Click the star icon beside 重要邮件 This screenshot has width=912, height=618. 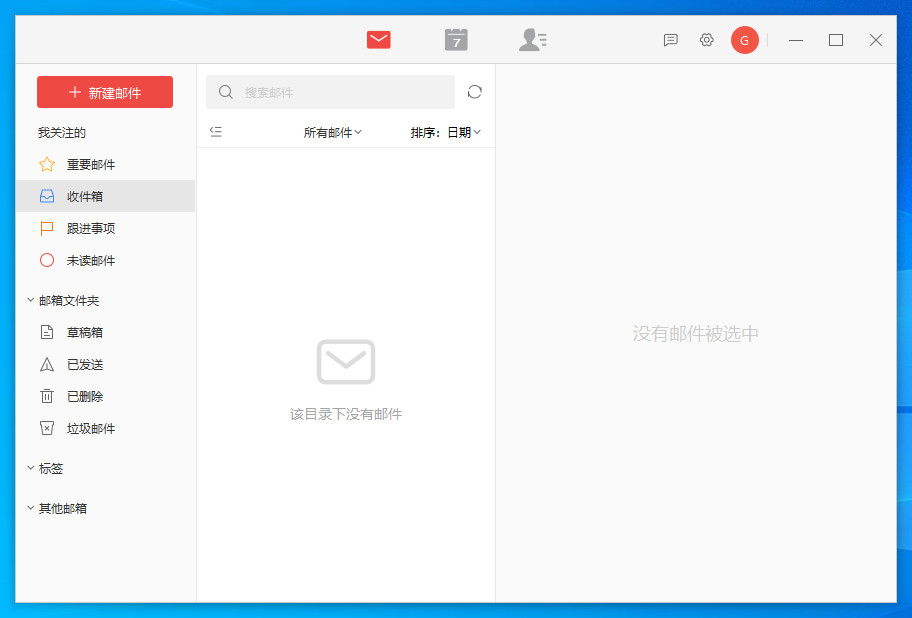click(47, 165)
